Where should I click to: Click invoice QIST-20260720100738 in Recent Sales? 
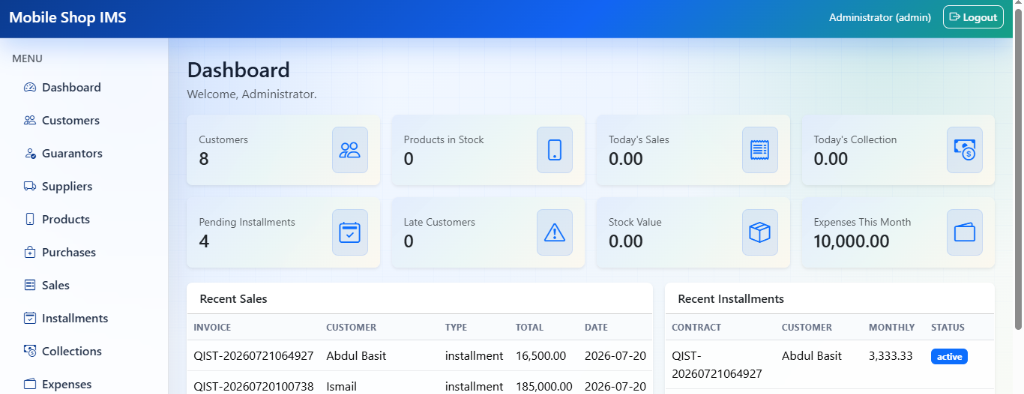(253, 386)
